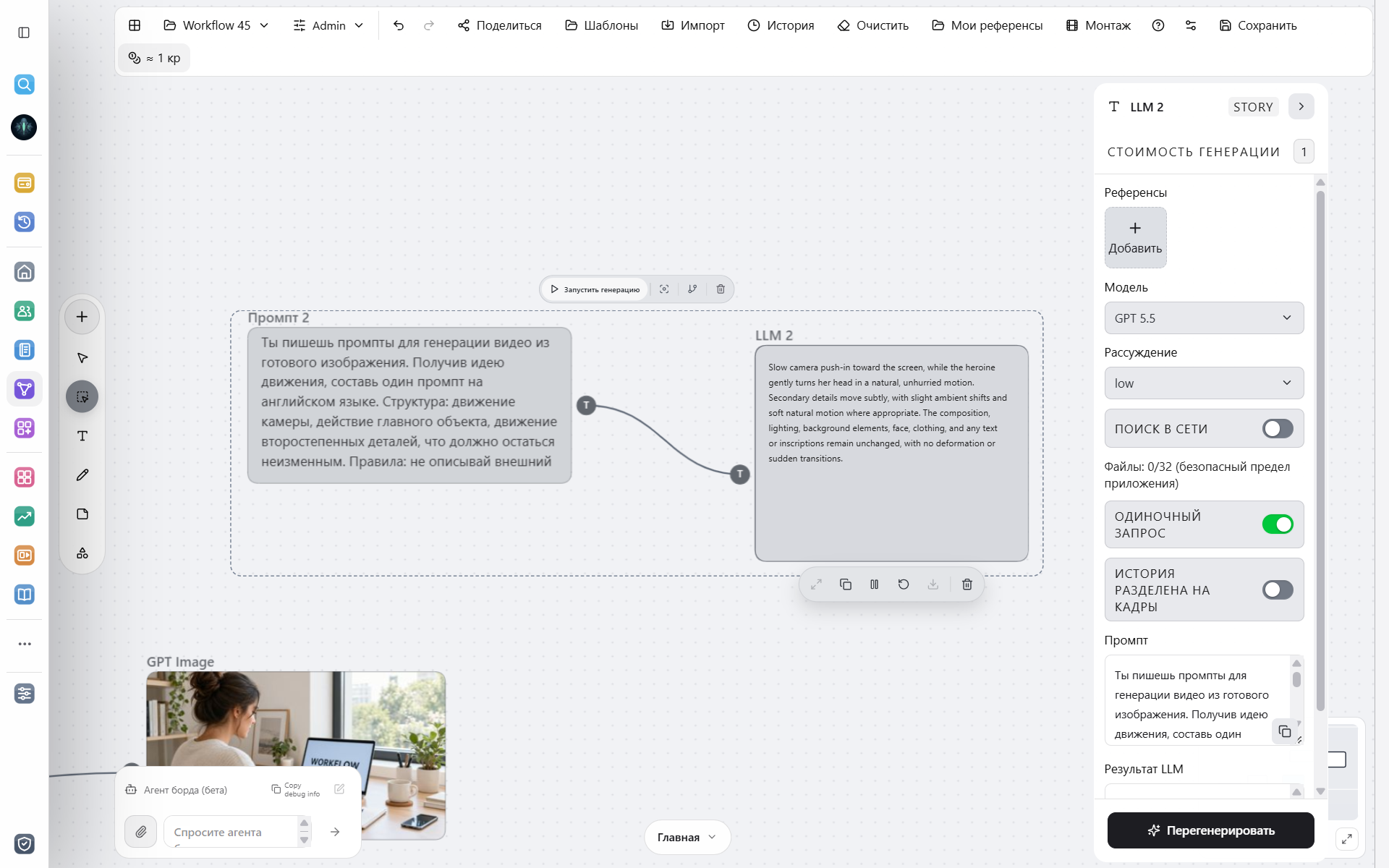The height and width of the screenshot is (868, 1389).
Task: Regenerate node using the circular arrow icon
Action: 904,584
